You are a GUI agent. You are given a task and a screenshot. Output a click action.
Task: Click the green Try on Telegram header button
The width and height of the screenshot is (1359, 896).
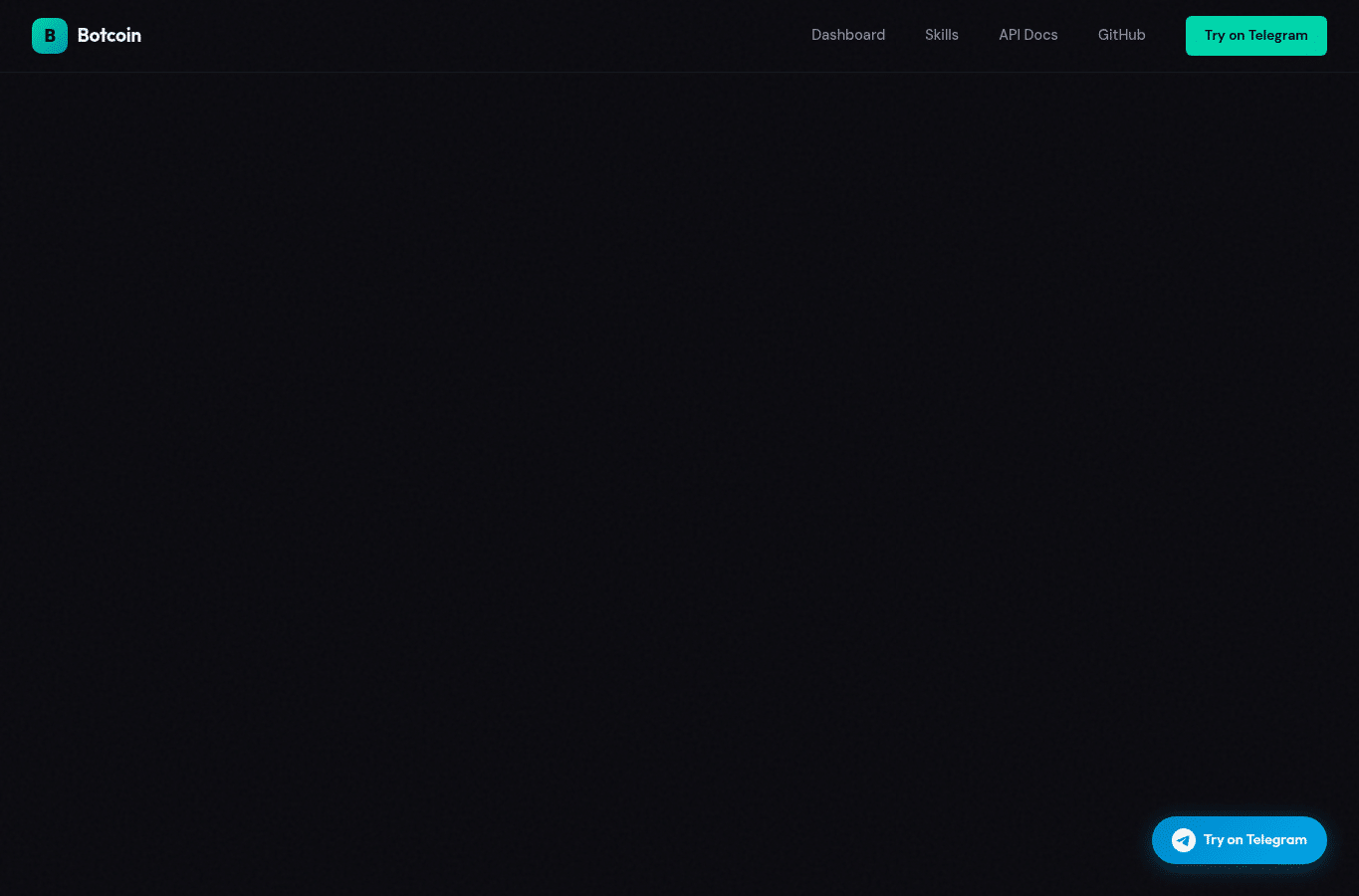tap(1256, 36)
